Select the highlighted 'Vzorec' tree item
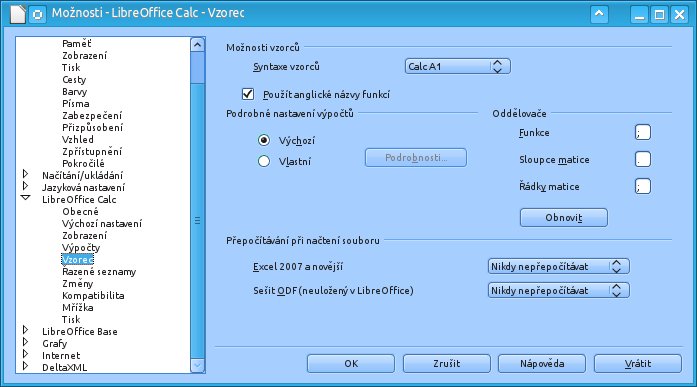This screenshot has height=387, width=697. (x=77, y=259)
